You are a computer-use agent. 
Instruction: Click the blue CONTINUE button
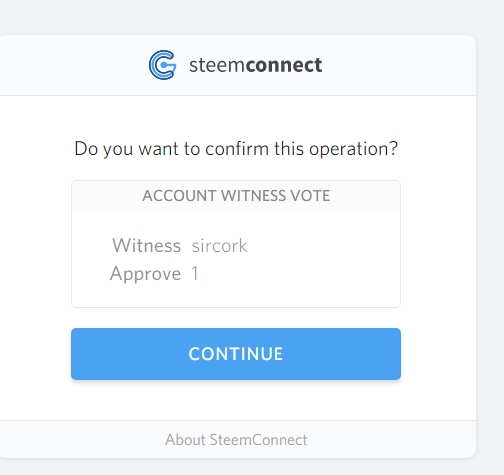pyautogui.click(x=236, y=354)
